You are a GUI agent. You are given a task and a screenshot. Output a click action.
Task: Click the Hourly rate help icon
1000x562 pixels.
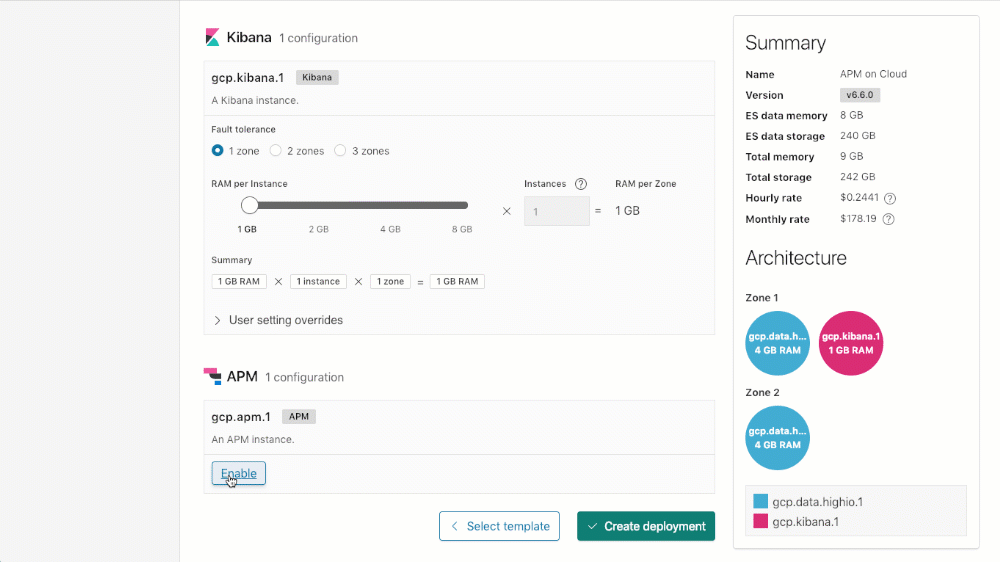890,199
